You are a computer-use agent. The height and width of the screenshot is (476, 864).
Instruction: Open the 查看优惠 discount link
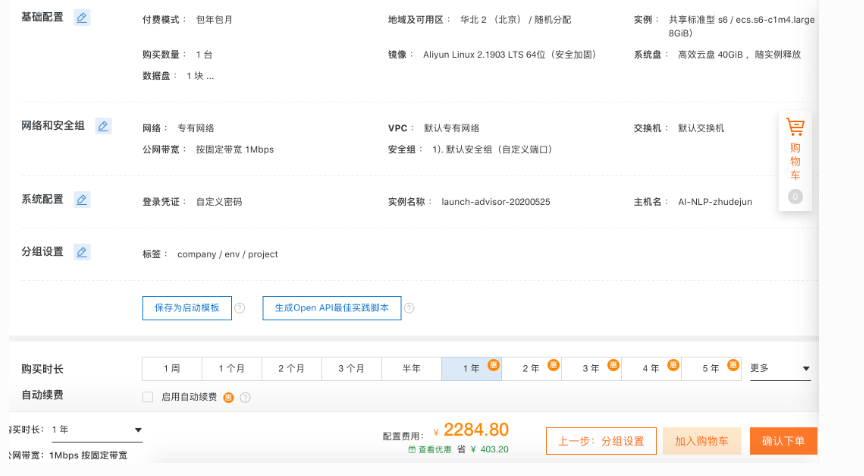[x=430, y=450]
